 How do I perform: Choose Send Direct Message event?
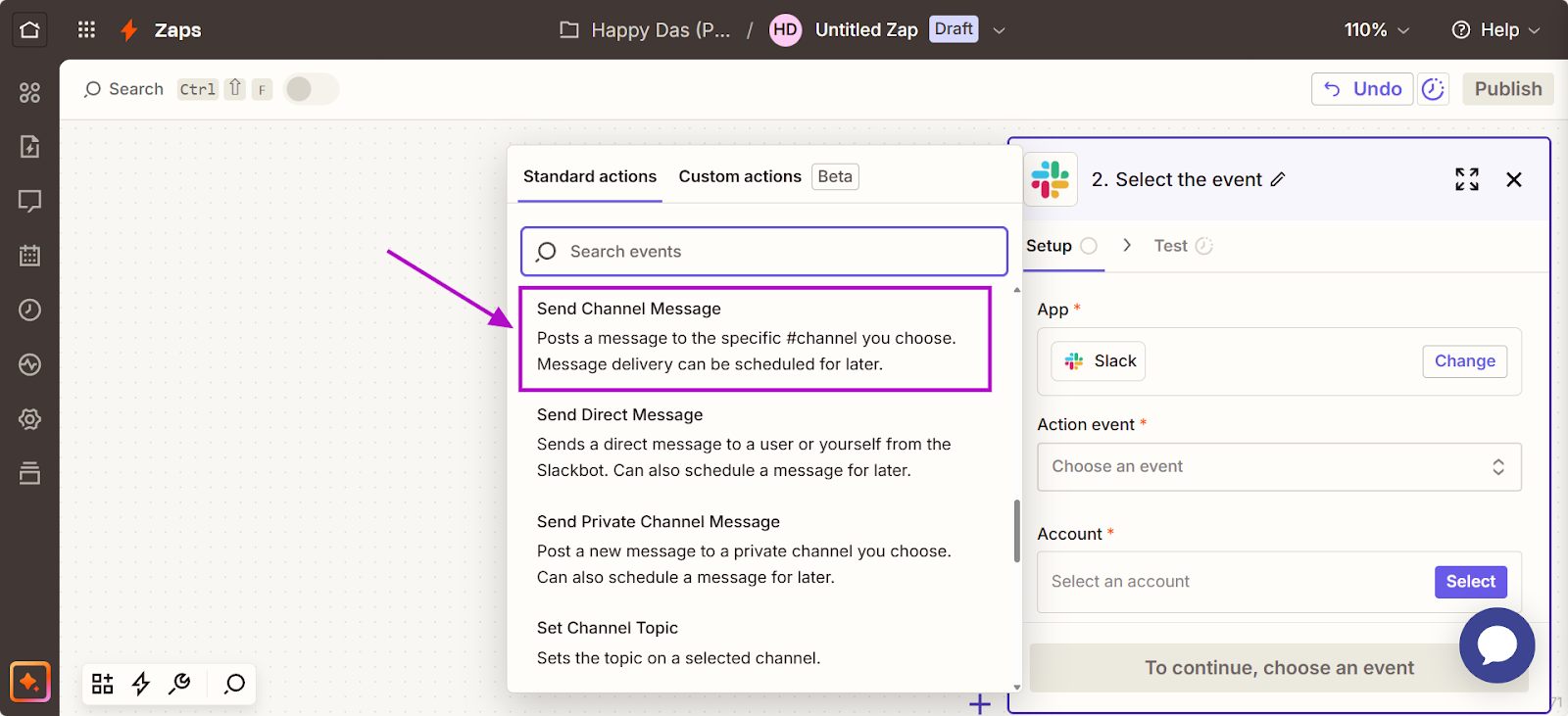coord(755,443)
